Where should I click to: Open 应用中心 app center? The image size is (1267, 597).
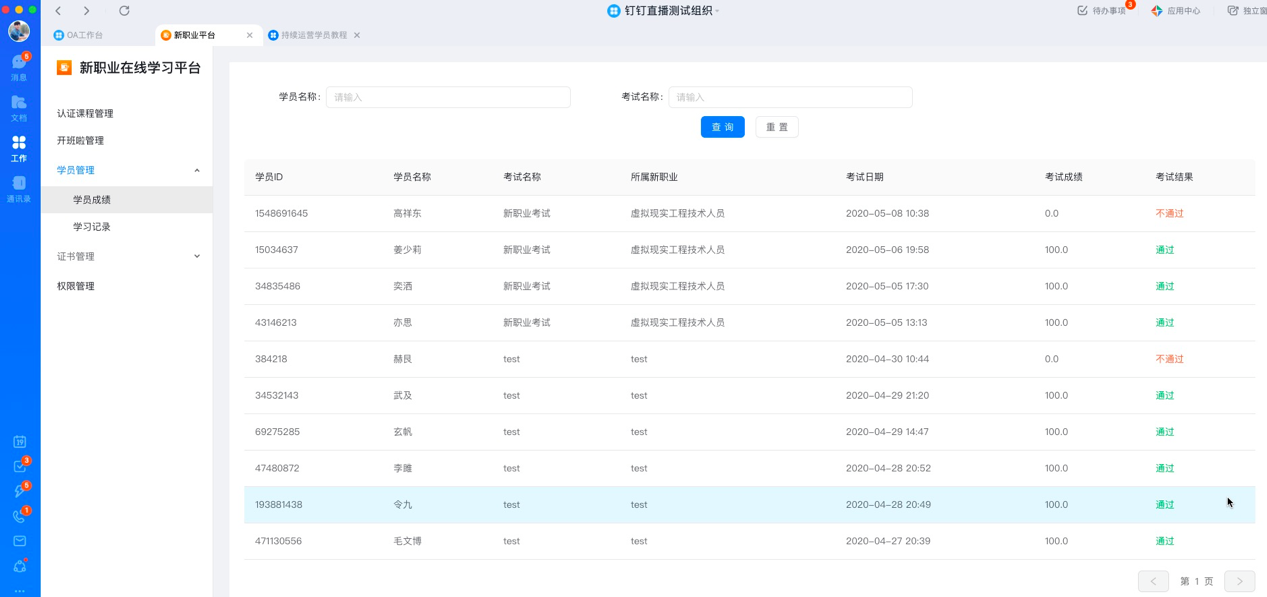1176,11
